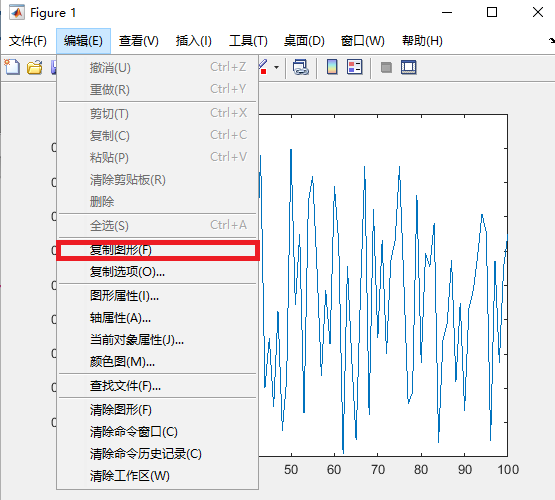The image size is (555, 500).
Task: Open the 插入(I) menu
Action: point(194,41)
